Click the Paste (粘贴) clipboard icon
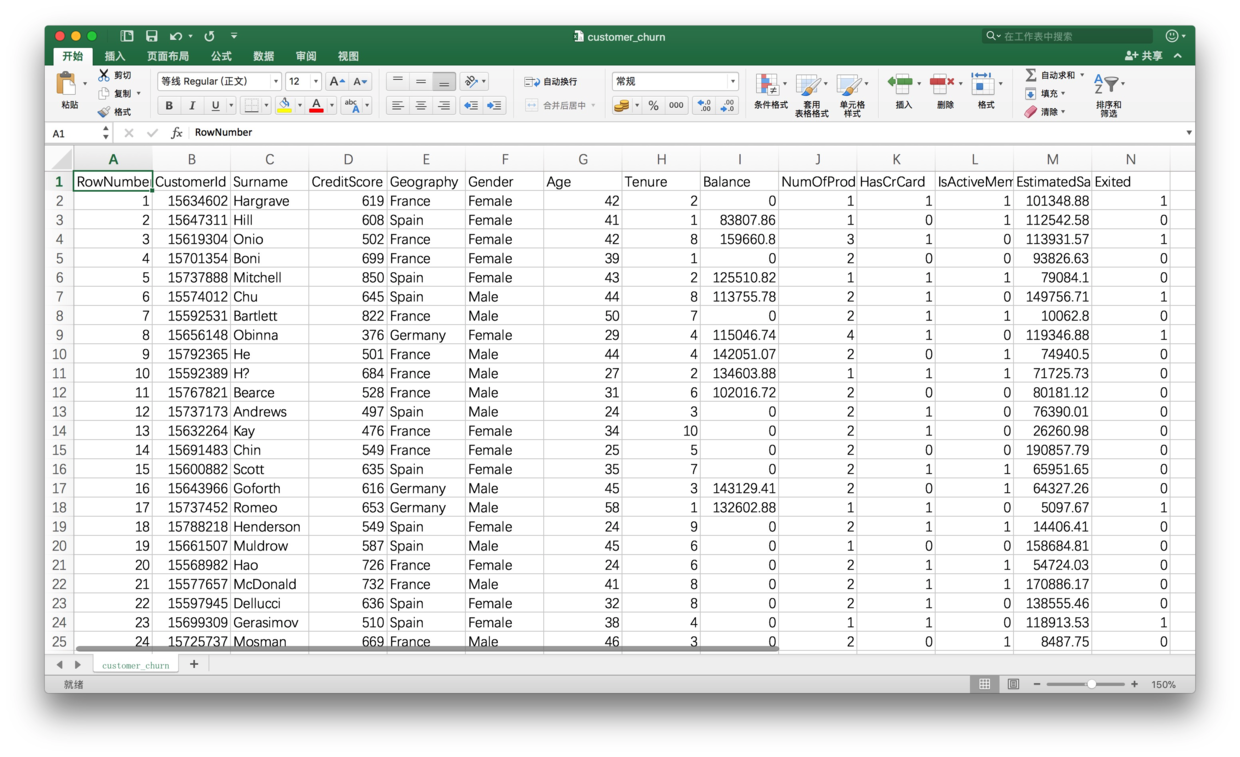The image size is (1240, 757). click(x=67, y=84)
